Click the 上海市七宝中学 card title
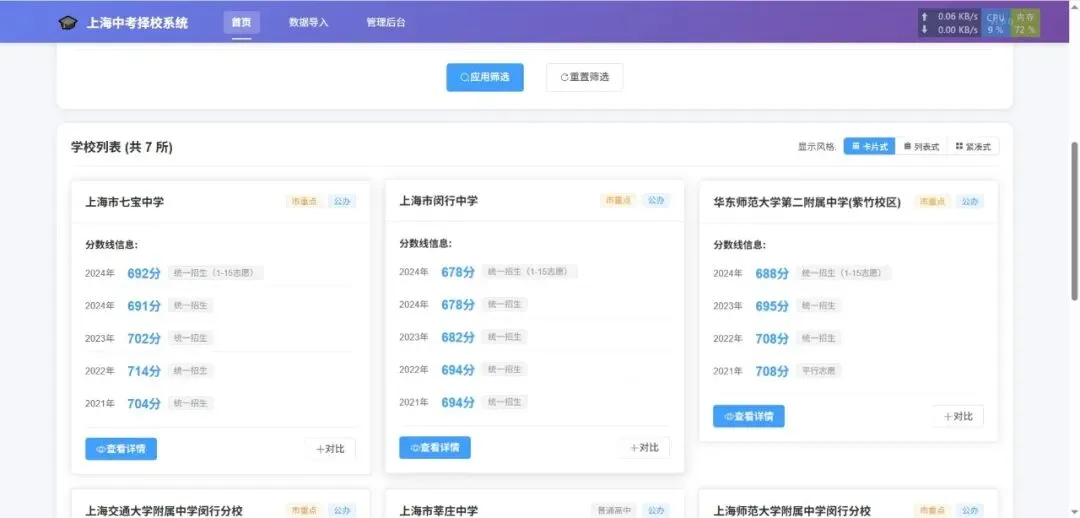1080x518 pixels. [x=125, y=202]
